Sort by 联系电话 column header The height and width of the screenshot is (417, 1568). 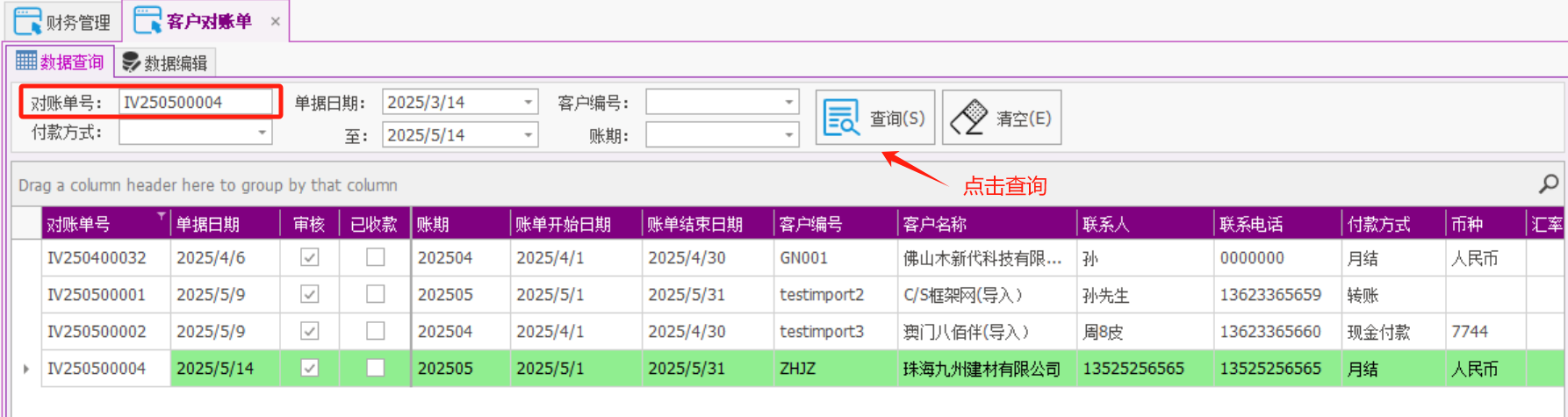point(1277,224)
